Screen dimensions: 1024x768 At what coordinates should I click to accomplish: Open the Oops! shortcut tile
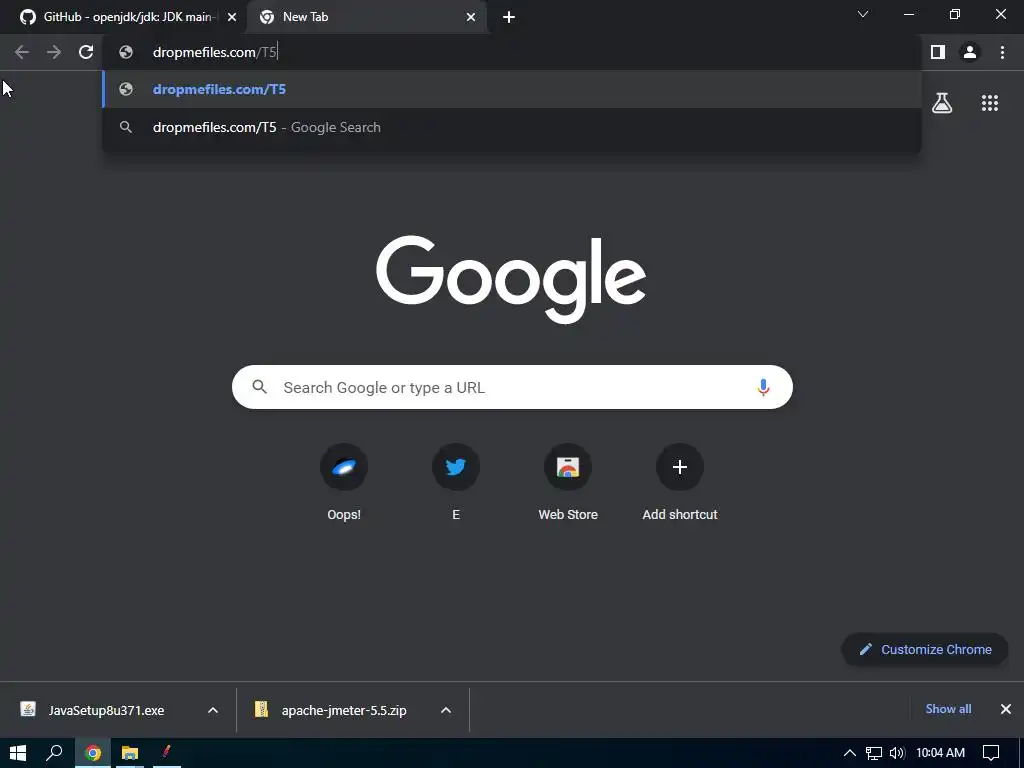tap(344, 482)
